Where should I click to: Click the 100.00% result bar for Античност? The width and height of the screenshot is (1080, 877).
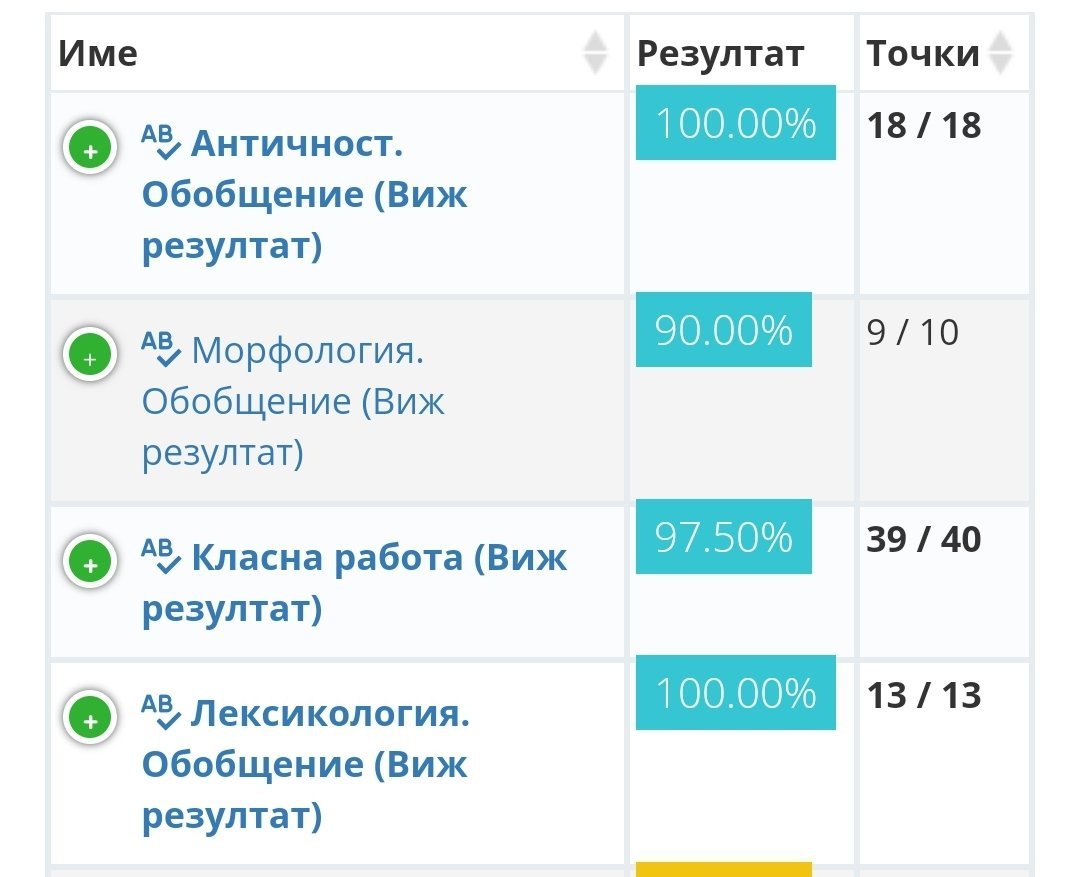tap(735, 123)
